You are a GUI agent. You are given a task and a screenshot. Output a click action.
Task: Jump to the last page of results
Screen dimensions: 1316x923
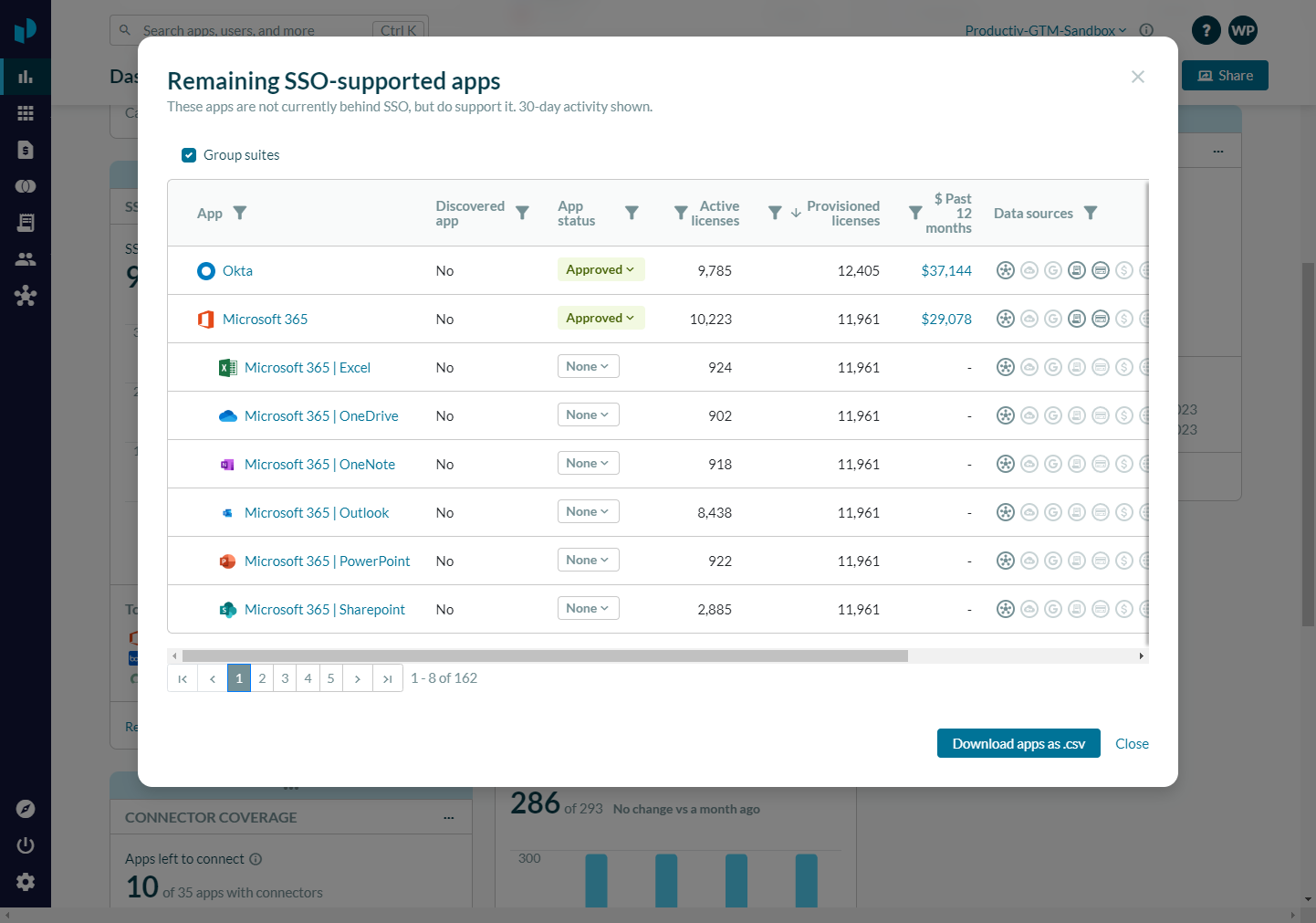coord(388,678)
